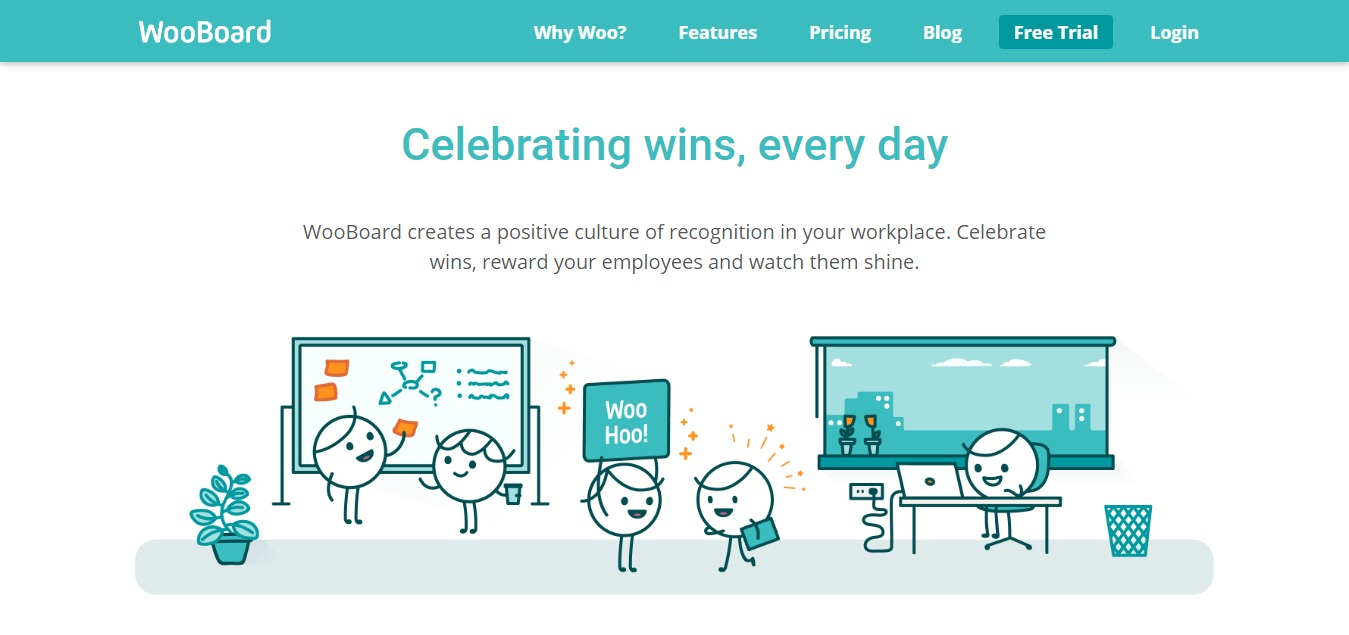This screenshot has height=635, width=1349.
Task: Click the Woo Hoo! sign
Action: coord(626,421)
